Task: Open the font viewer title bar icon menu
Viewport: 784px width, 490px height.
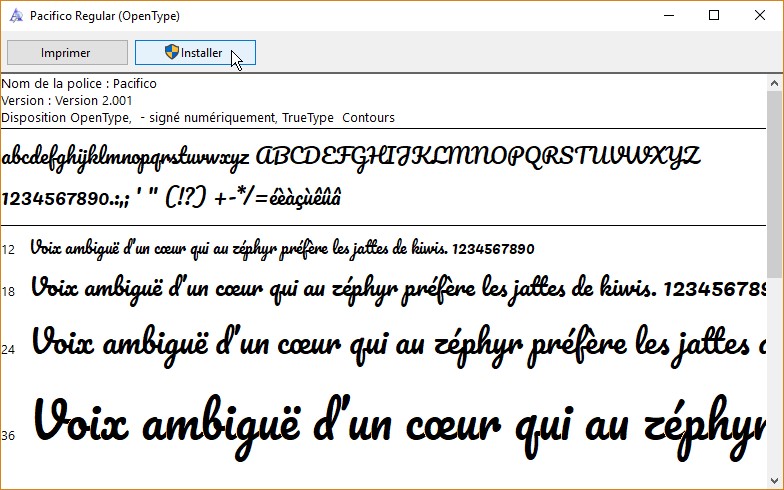Action: click(14, 15)
